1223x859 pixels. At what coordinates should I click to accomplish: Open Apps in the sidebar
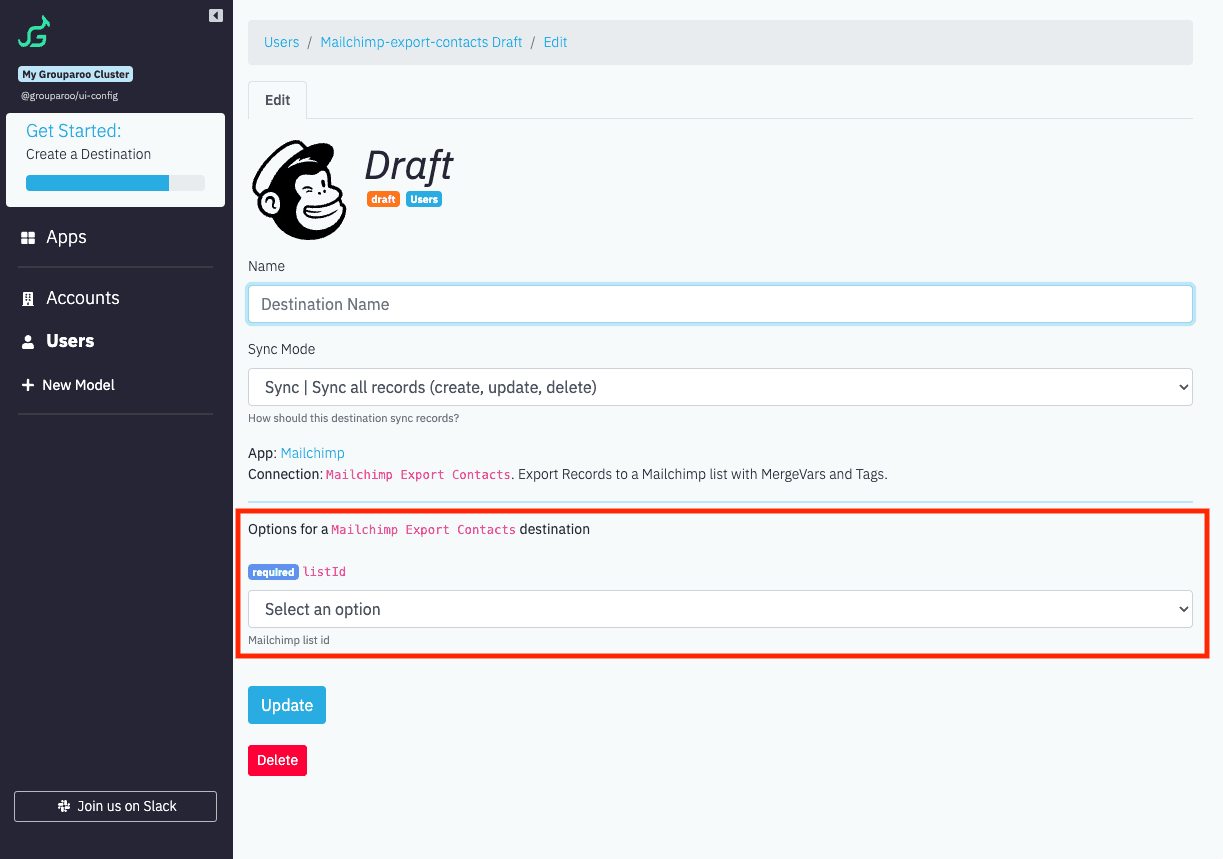(66, 237)
